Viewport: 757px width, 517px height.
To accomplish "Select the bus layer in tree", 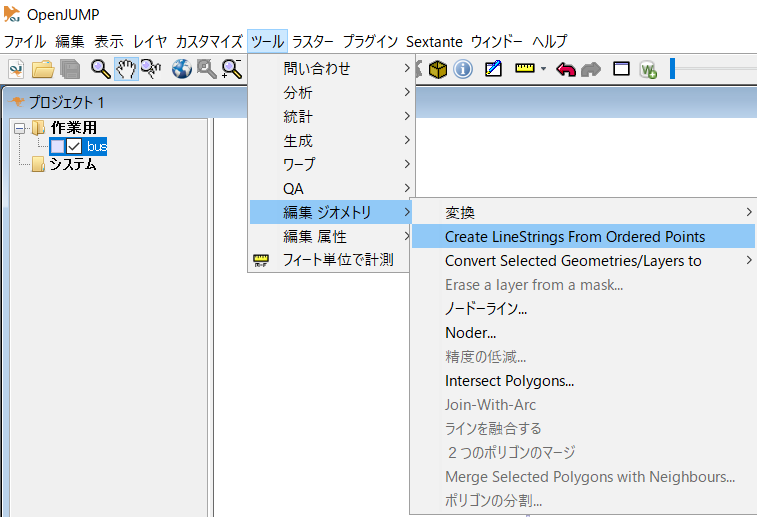I will (x=97, y=146).
